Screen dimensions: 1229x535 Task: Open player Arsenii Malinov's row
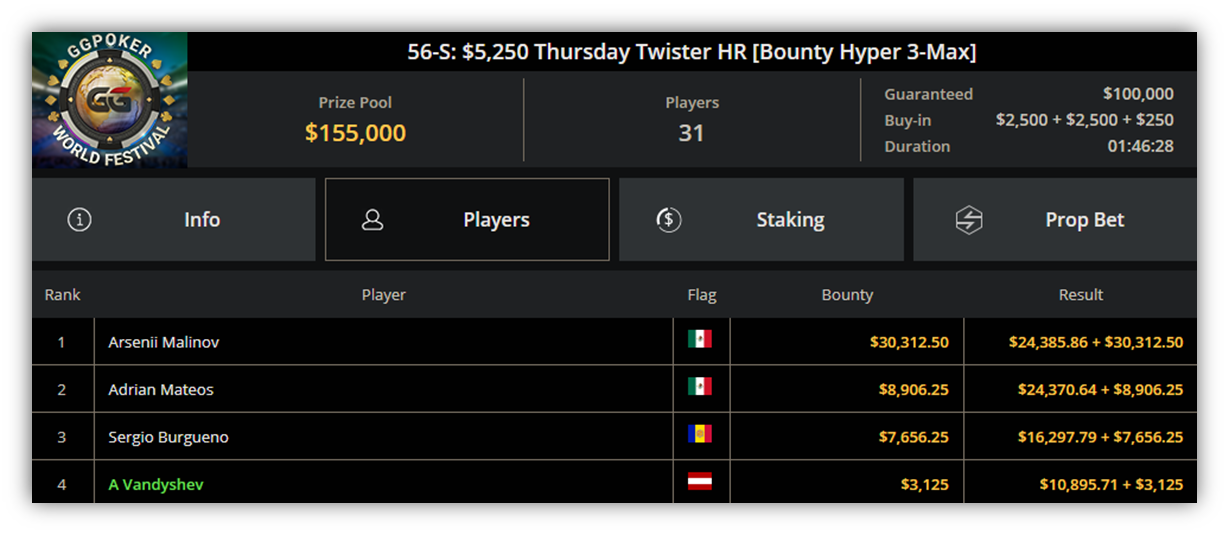614,342
